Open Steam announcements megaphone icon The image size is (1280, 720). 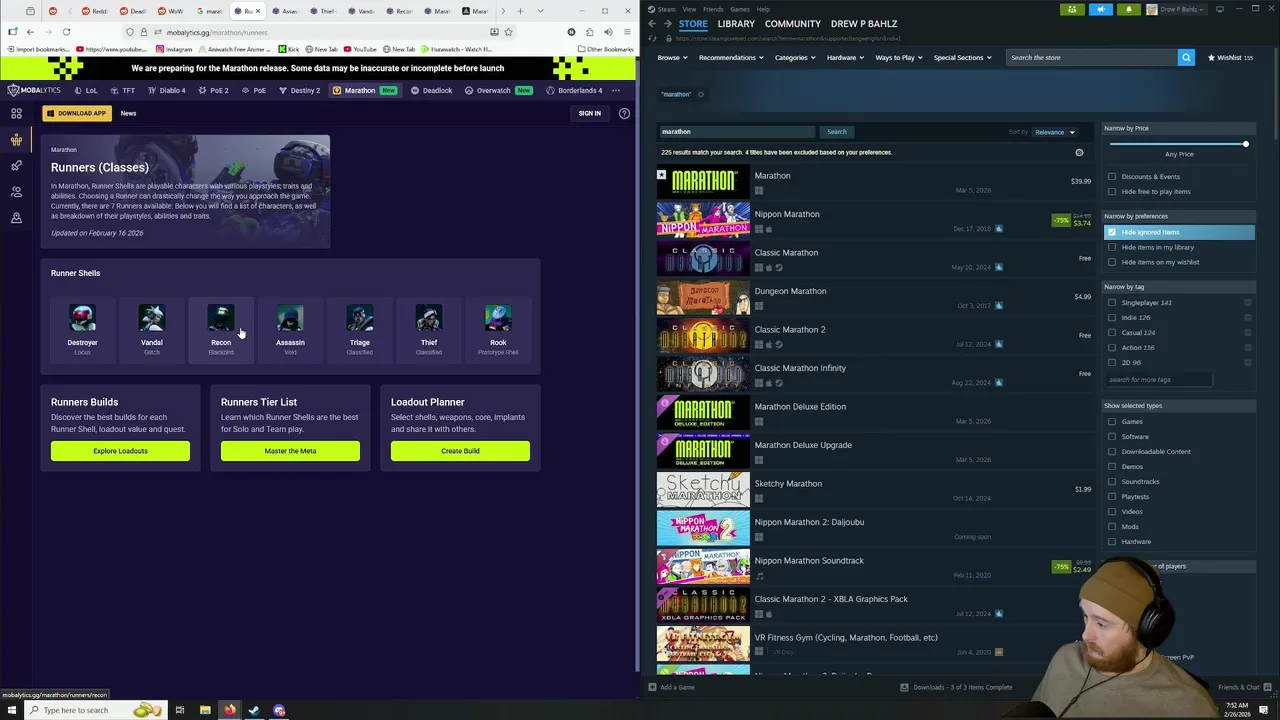[x=1100, y=9]
